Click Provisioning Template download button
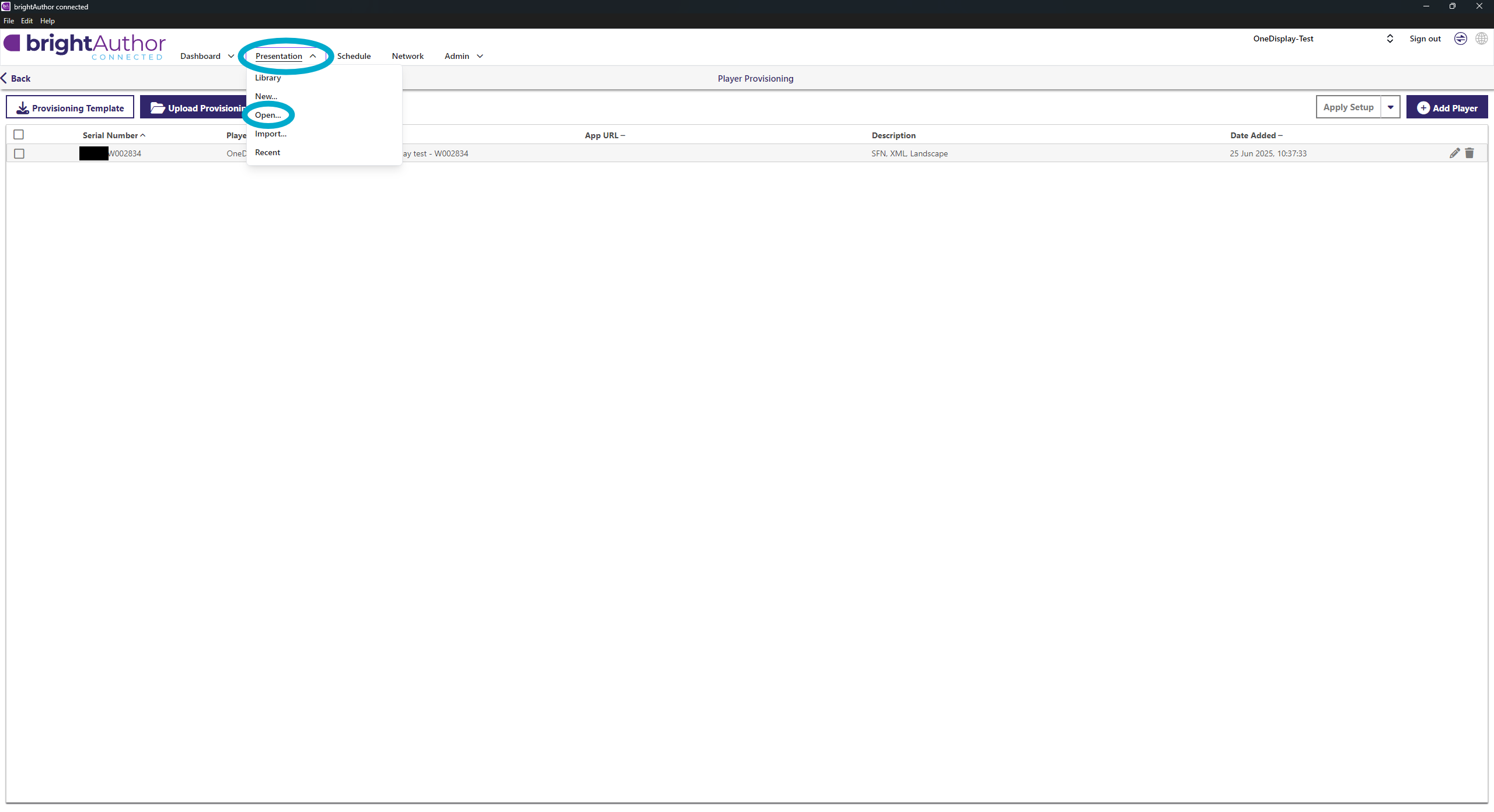Image resolution: width=1494 pixels, height=812 pixels. click(70, 108)
